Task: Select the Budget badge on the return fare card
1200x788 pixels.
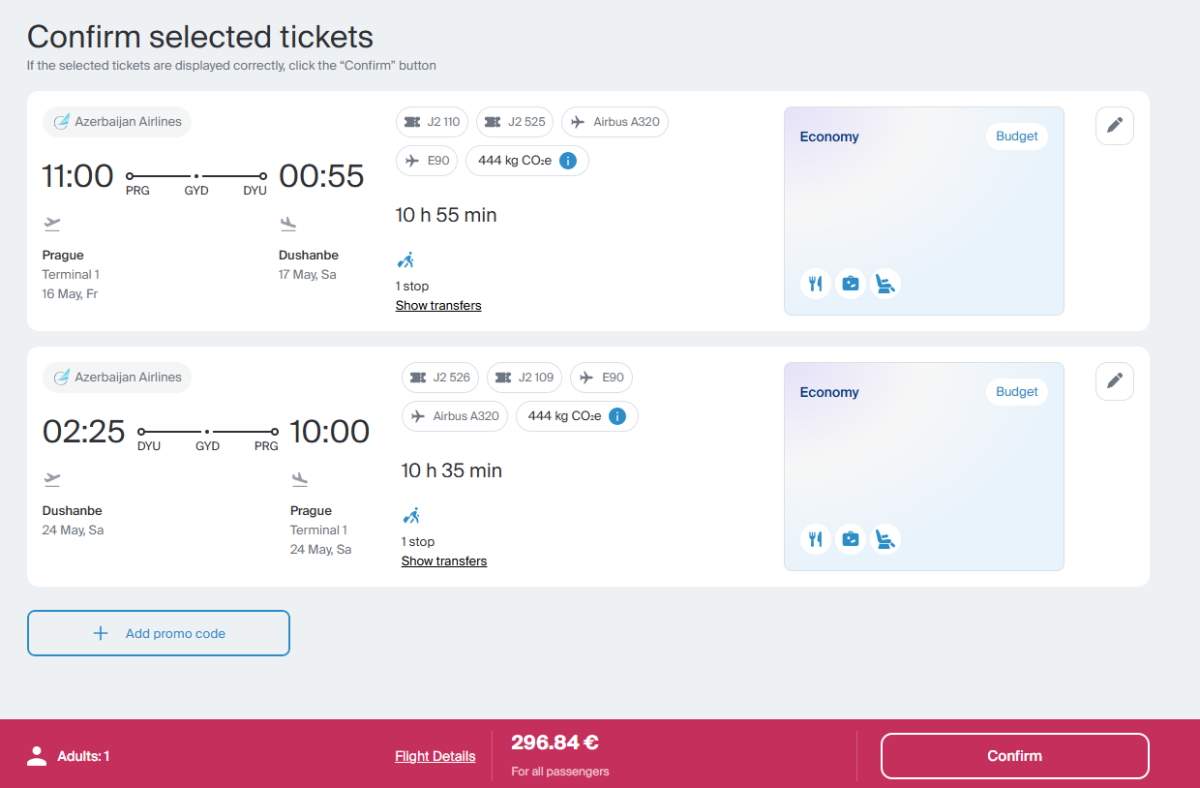Action: pos(1016,392)
